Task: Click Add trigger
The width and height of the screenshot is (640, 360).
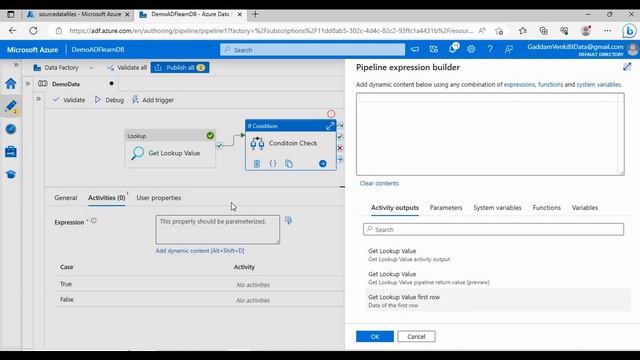Action: pyautogui.click(x=153, y=100)
